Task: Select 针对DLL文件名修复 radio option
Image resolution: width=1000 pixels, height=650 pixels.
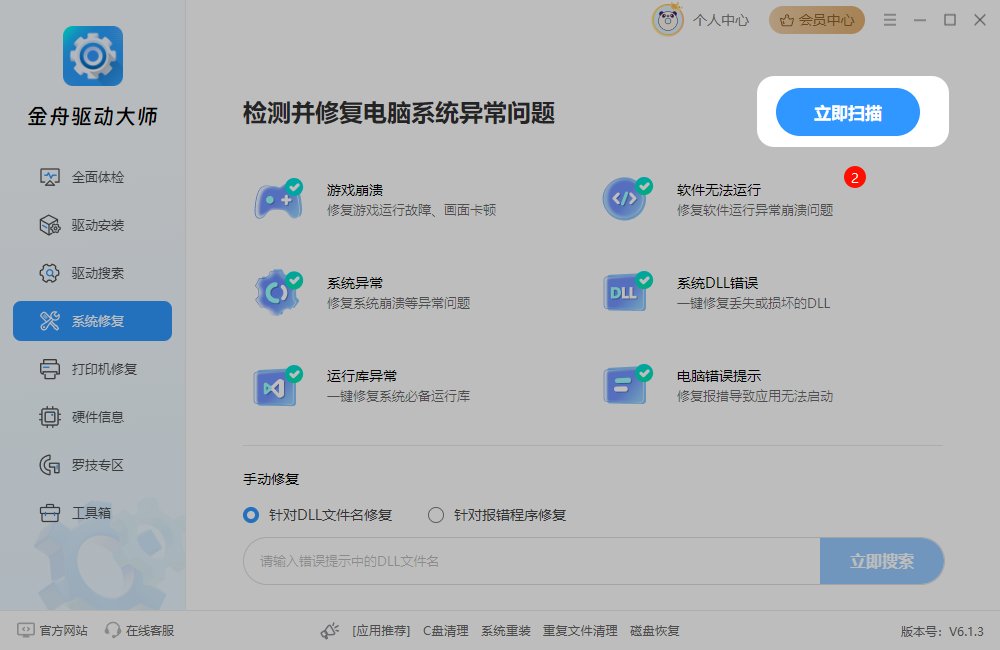Action: [x=318, y=515]
